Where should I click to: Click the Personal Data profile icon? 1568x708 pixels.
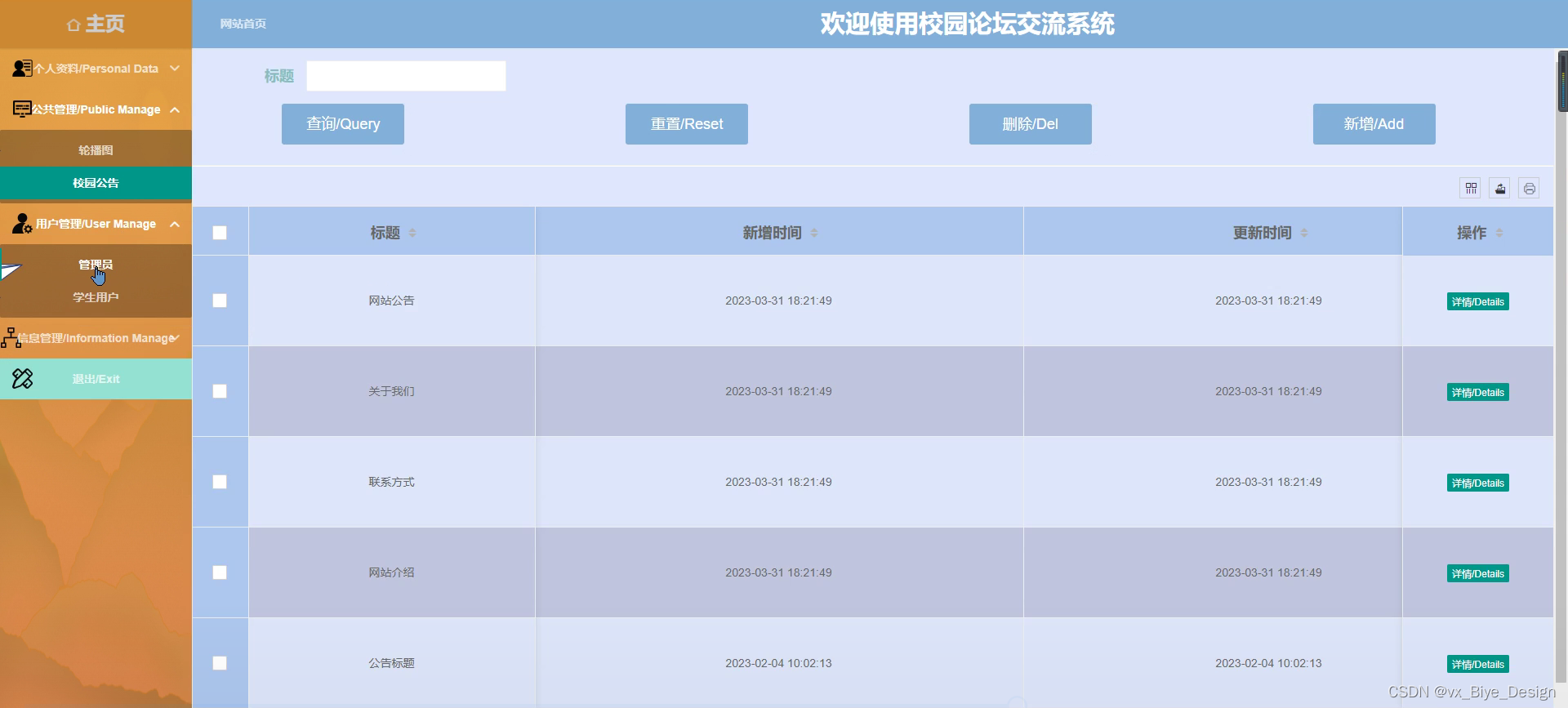click(x=22, y=69)
